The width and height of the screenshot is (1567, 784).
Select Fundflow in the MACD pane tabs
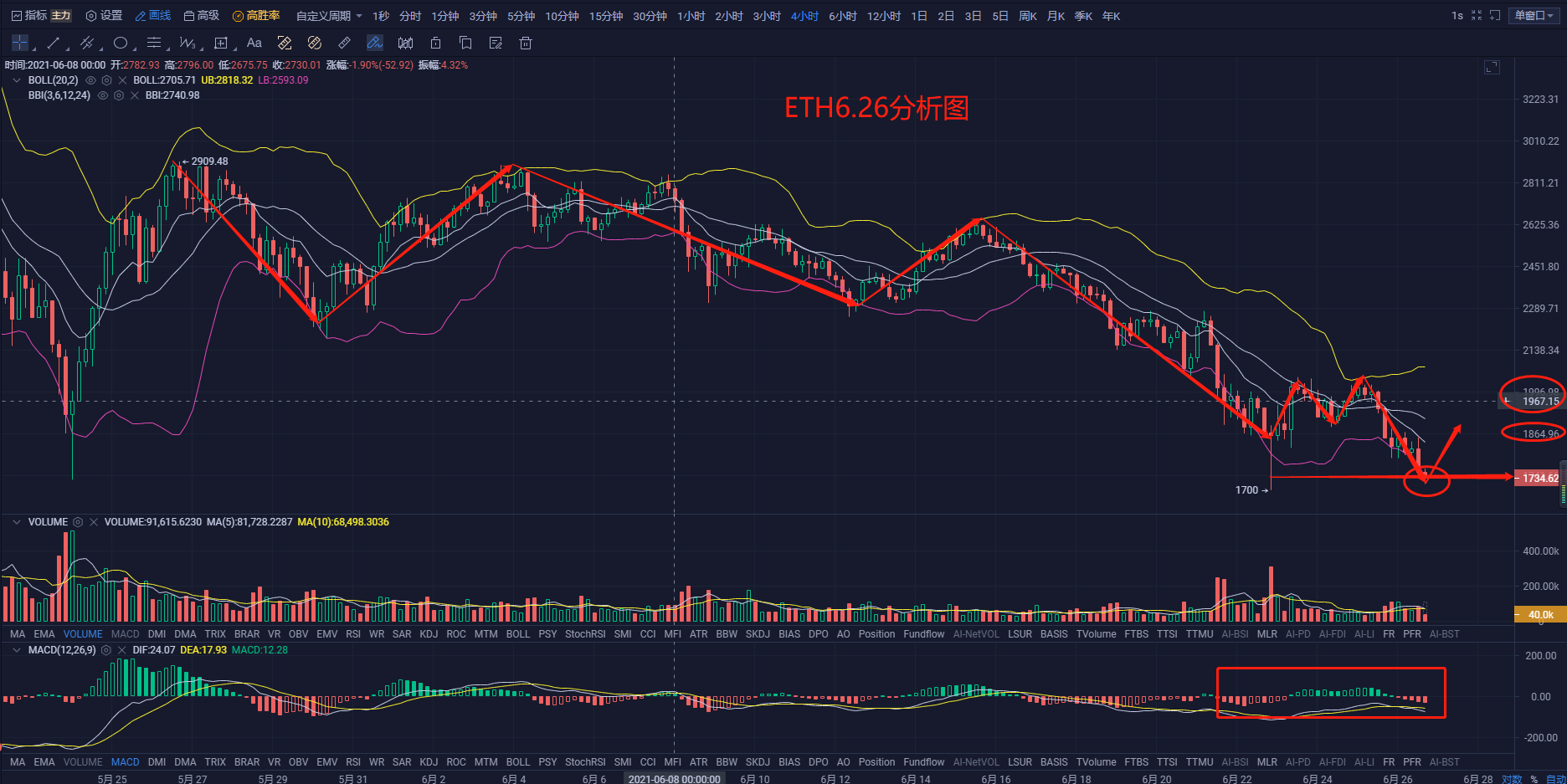click(x=924, y=762)
